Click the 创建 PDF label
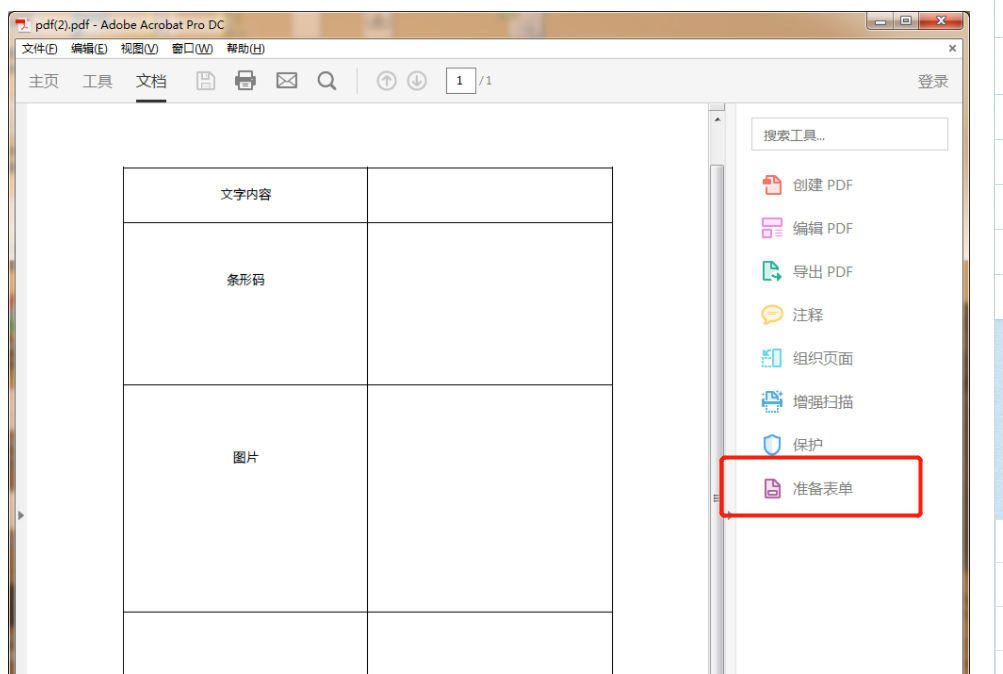The height and width of the screenshot is (674, 1003). click(x=823, y=185)
